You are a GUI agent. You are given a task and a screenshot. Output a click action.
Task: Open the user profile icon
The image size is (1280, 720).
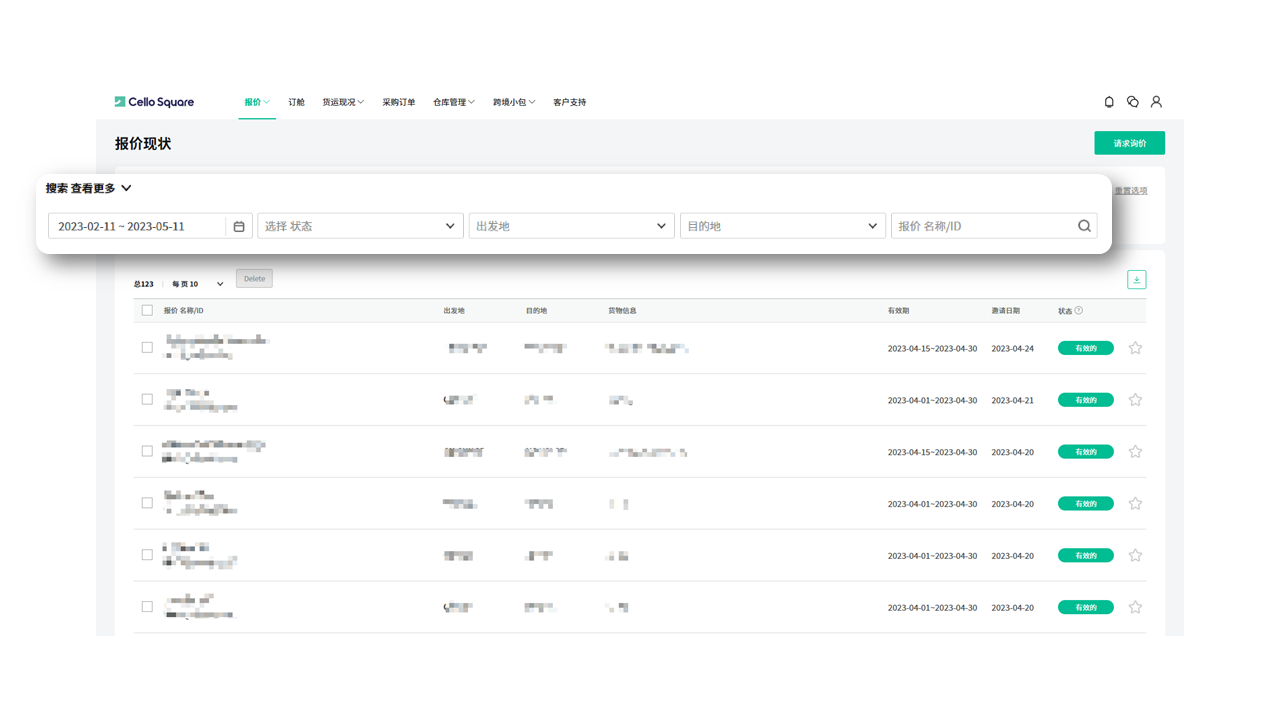(1156, 102)
